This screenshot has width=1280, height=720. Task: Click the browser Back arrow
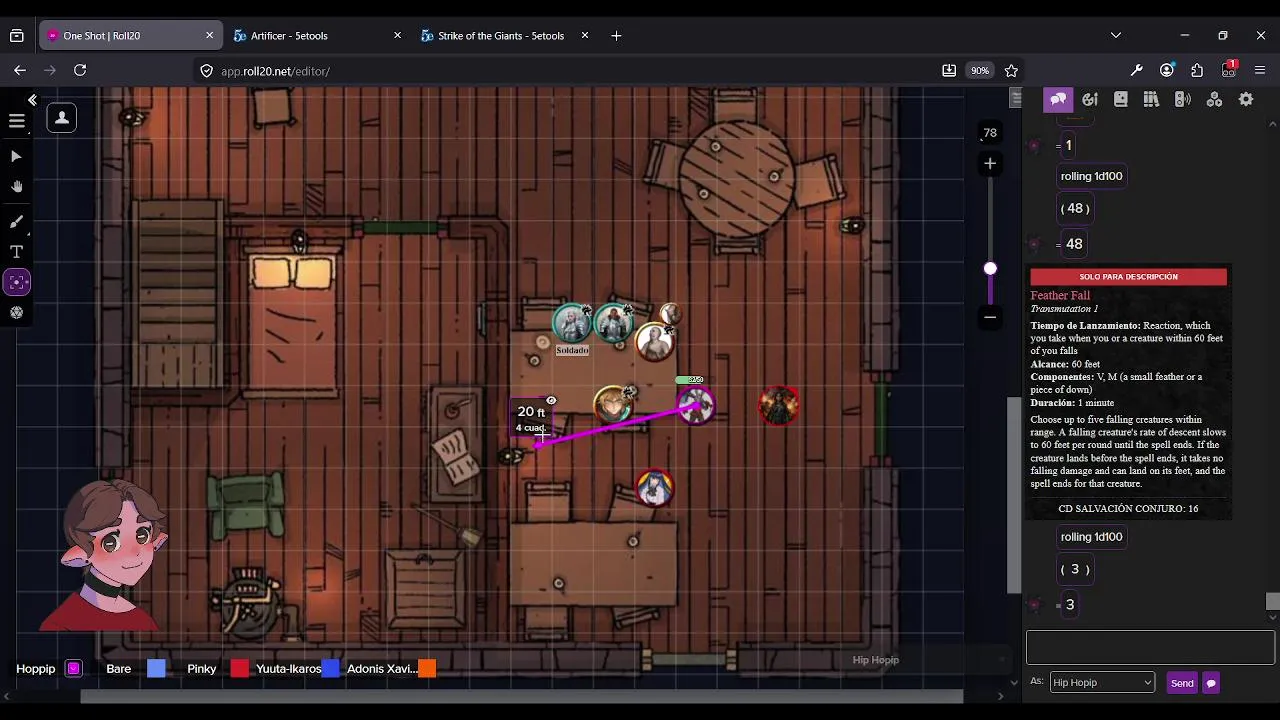[x=20, y=70]
